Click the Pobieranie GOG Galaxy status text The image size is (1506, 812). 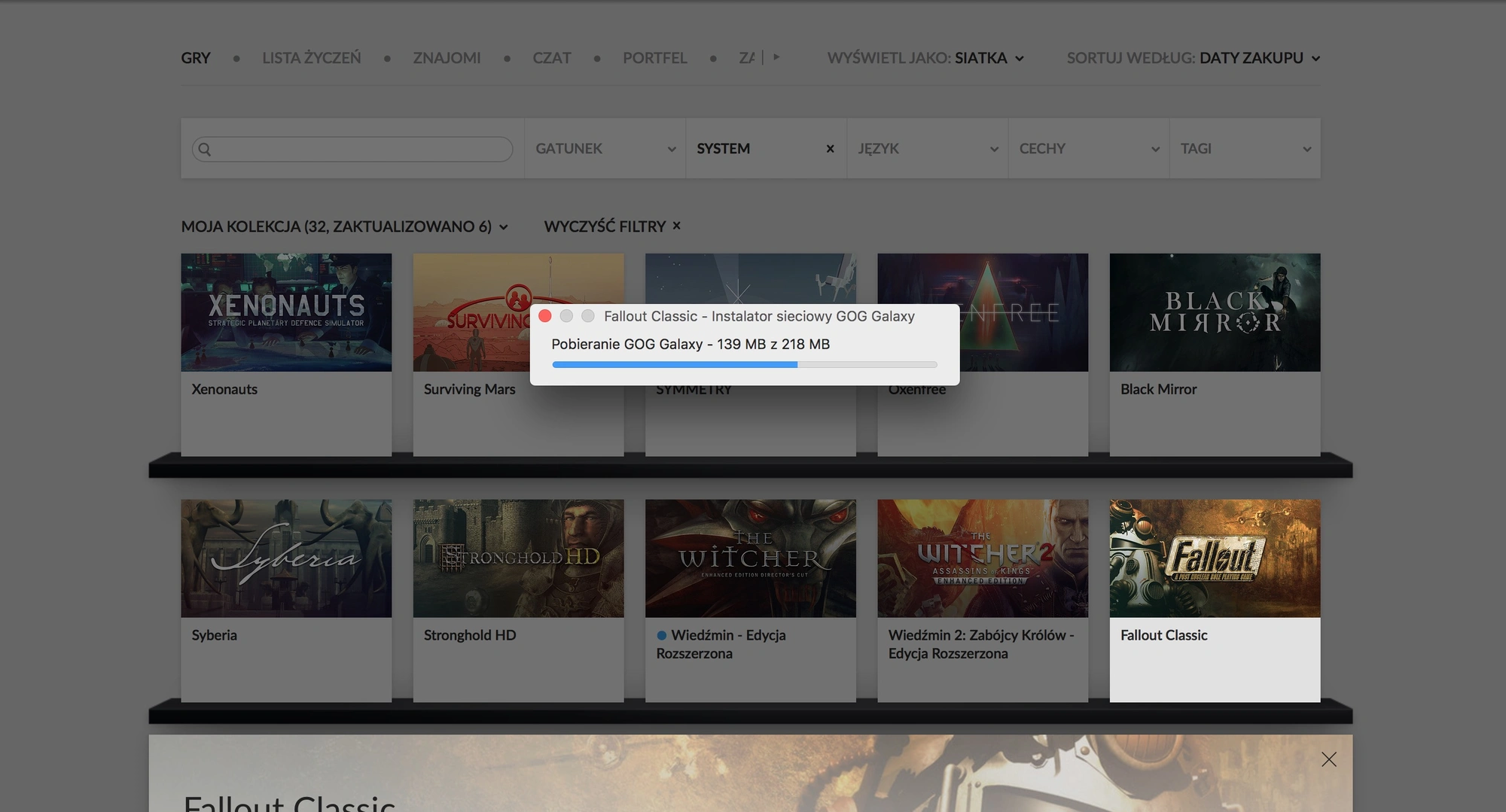coord(691,344)
